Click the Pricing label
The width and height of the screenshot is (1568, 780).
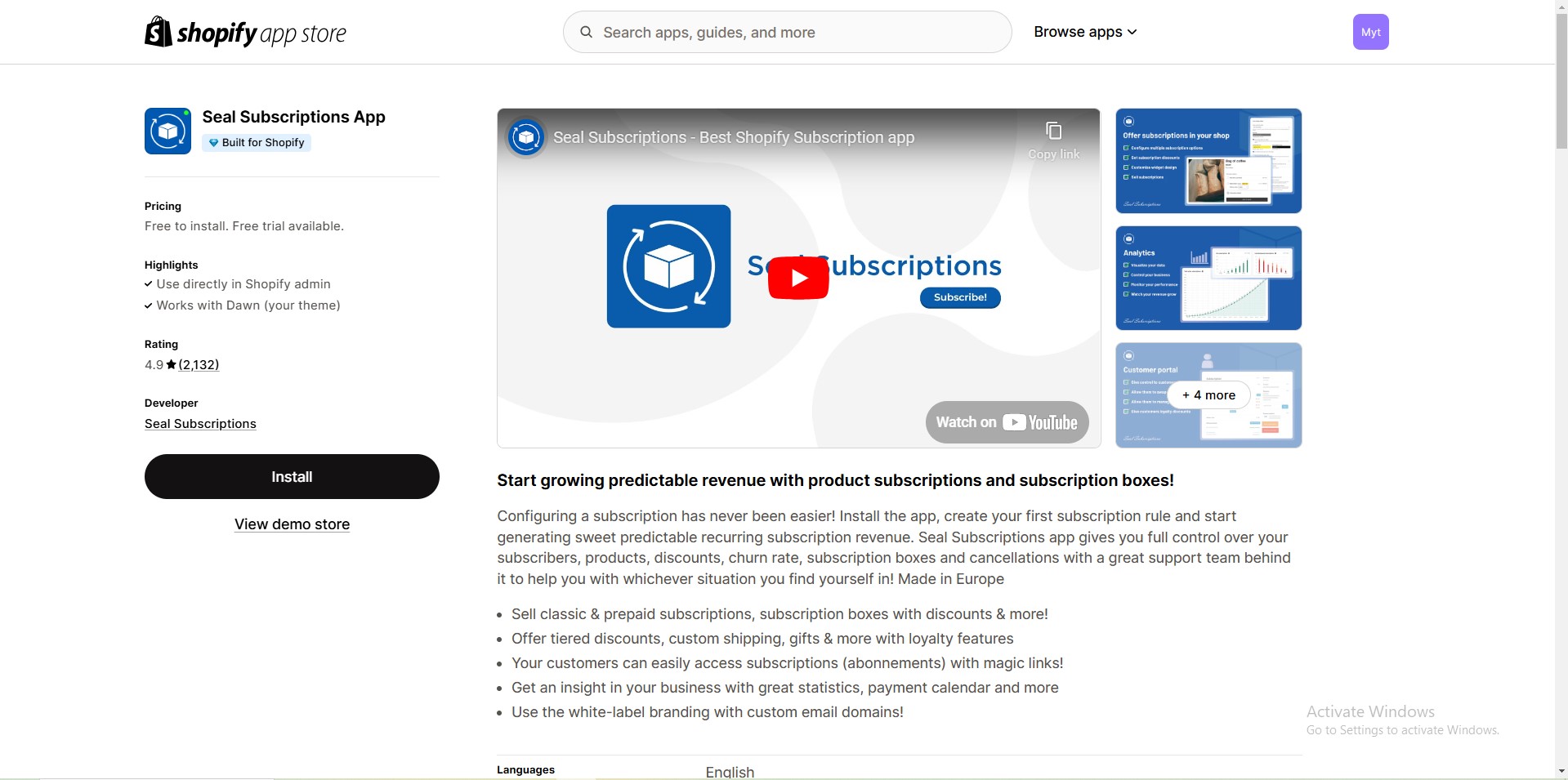(163, 207)
